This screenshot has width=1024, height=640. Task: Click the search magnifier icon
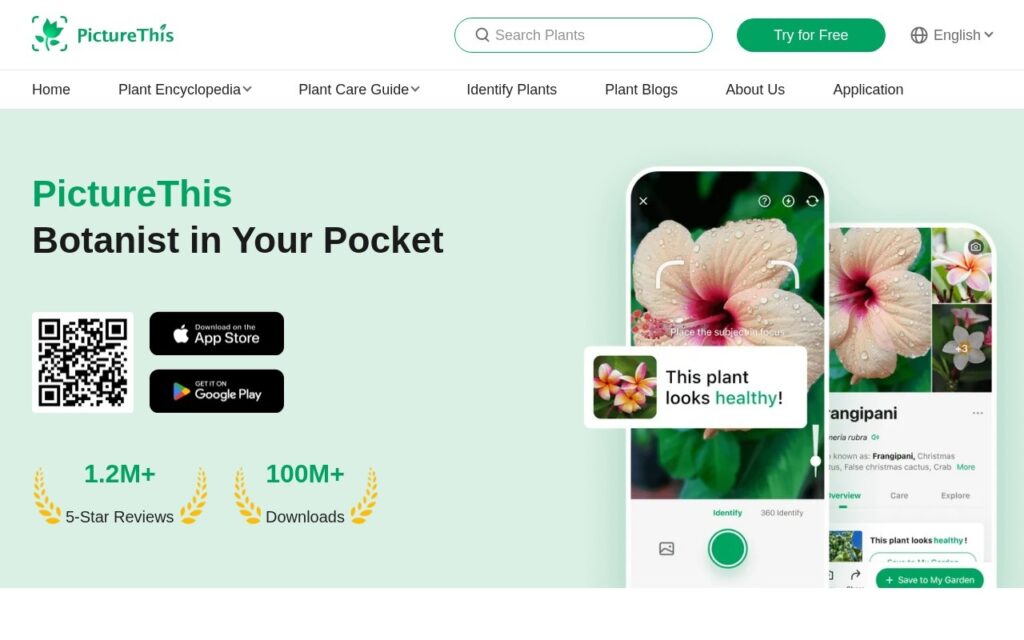point(482,35)
